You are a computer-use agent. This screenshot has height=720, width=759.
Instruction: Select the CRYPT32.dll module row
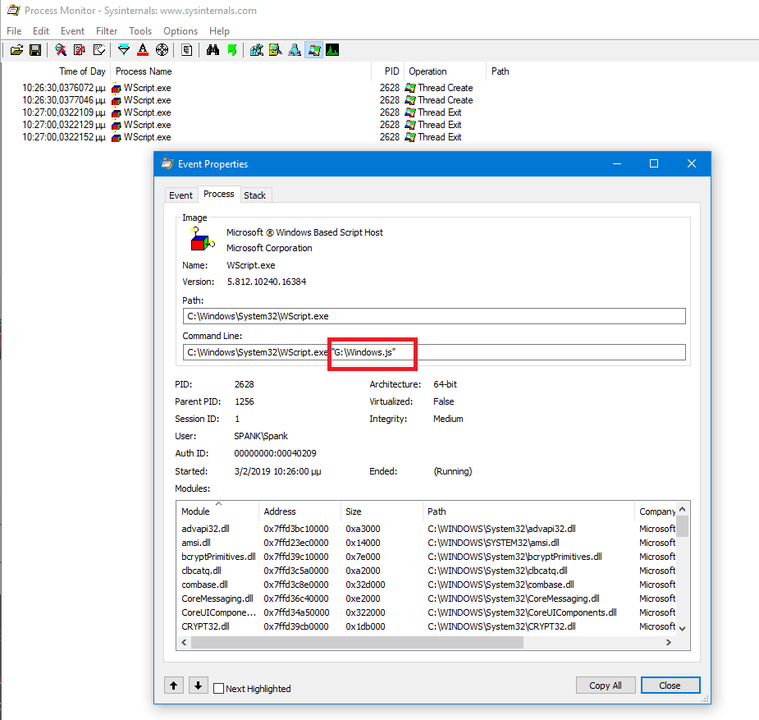tap(426, 626)
